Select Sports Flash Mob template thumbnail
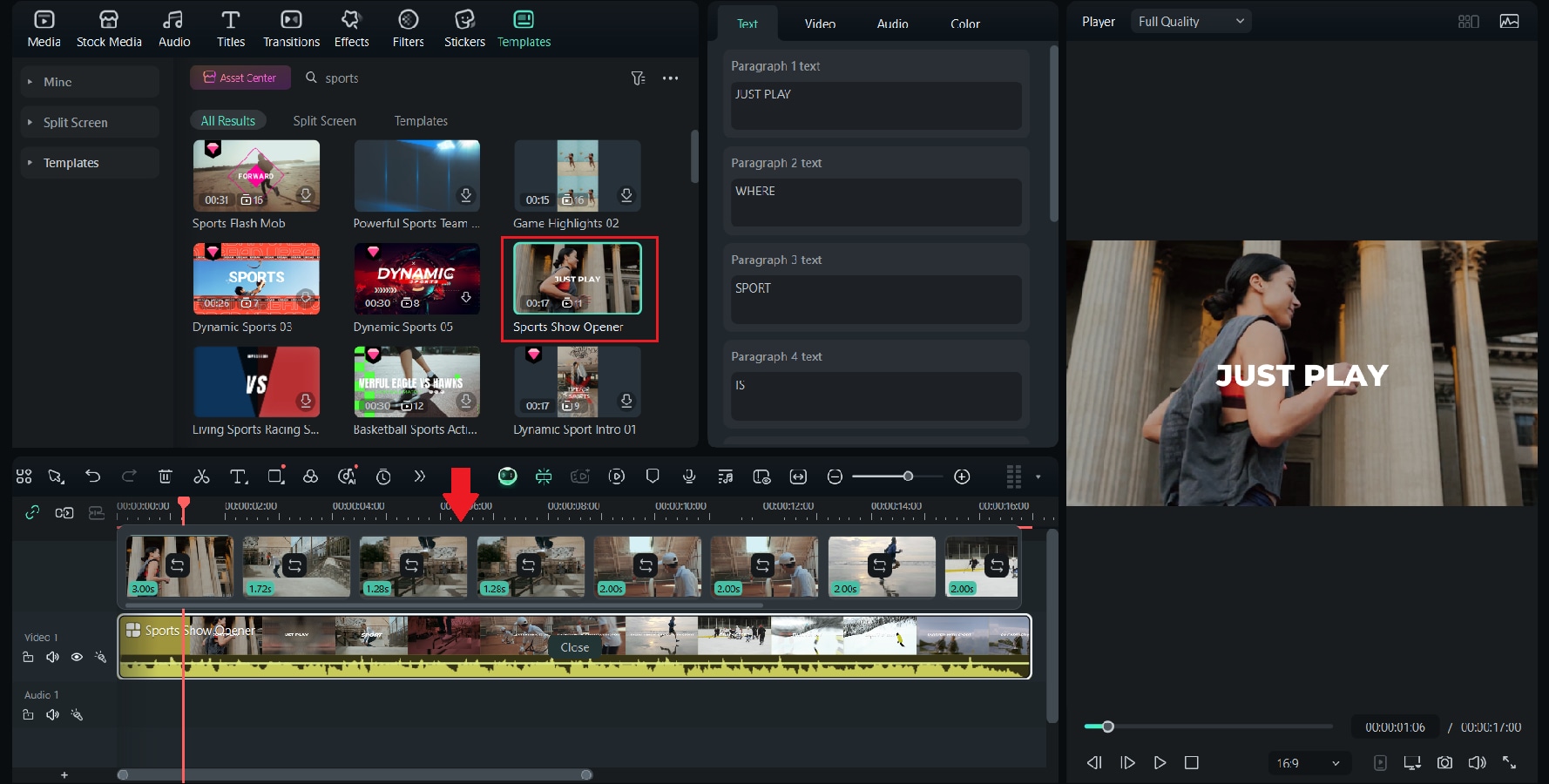Viewport: 1549px width, 784px height. [256, 175]
